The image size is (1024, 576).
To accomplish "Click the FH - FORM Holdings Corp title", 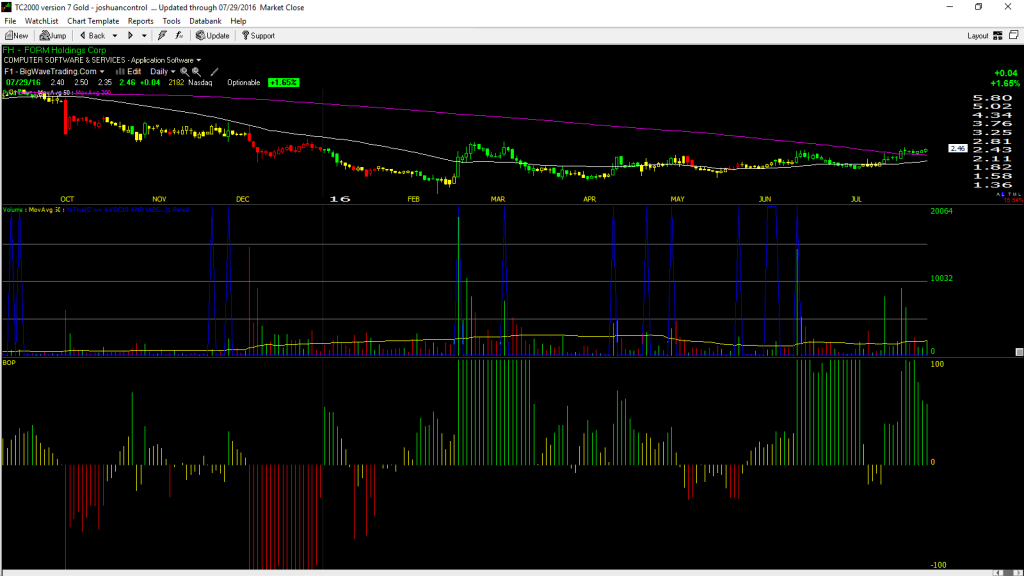I will coord(54,50).
